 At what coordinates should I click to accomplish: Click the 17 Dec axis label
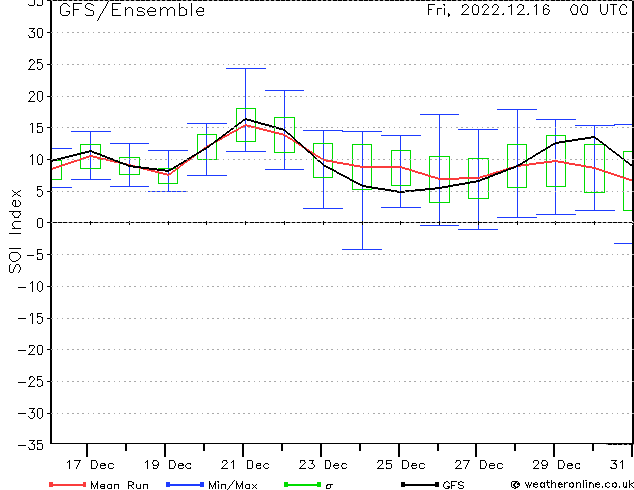(90, 465)
